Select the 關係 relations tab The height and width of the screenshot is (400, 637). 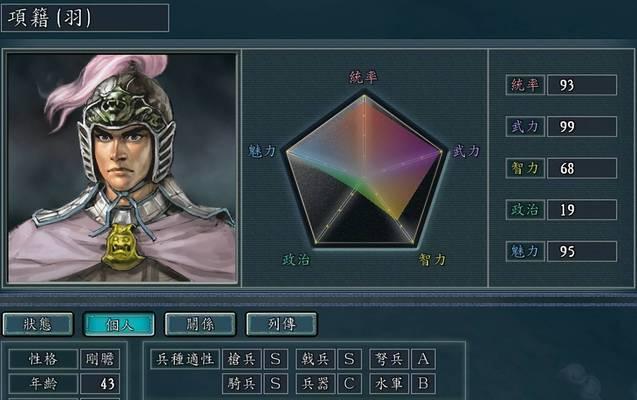tap(200, 324)
